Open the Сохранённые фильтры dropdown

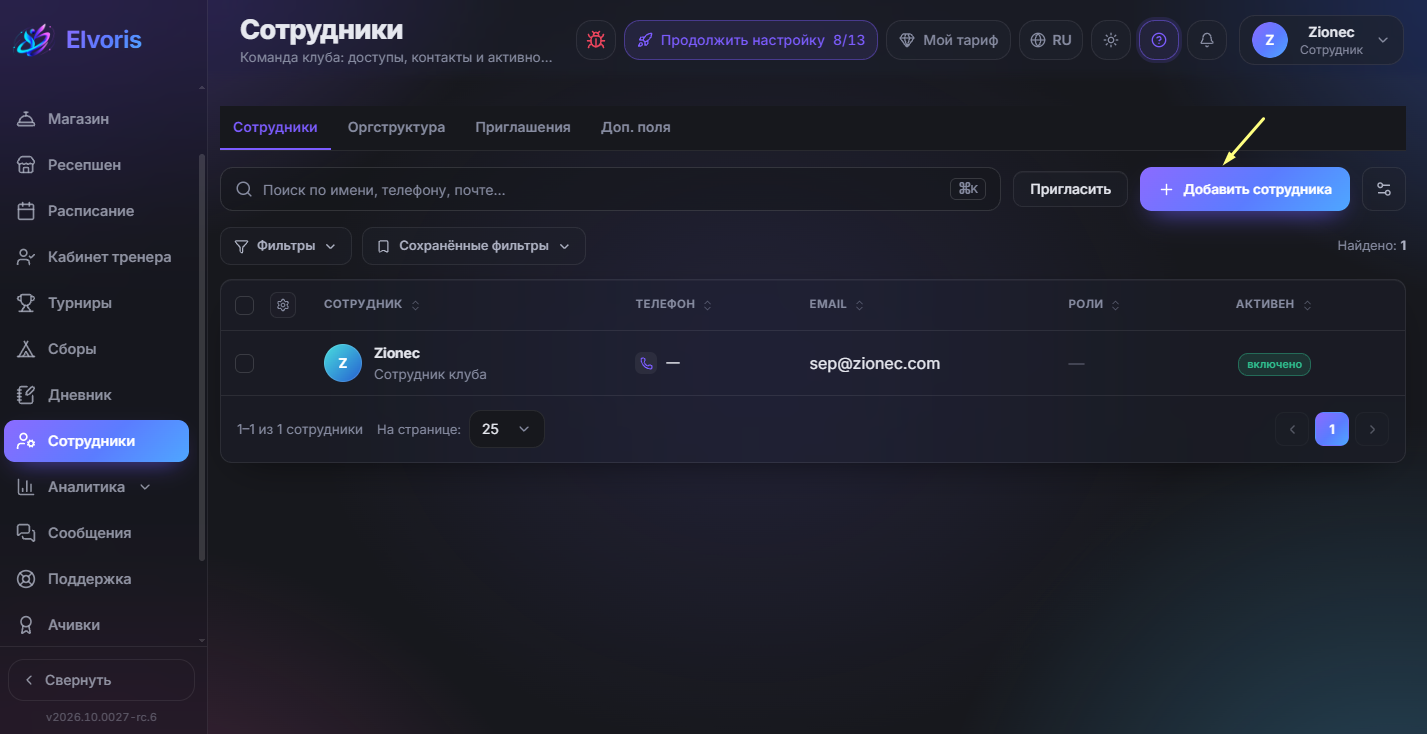pyautogui.click(x=474, y=246)
